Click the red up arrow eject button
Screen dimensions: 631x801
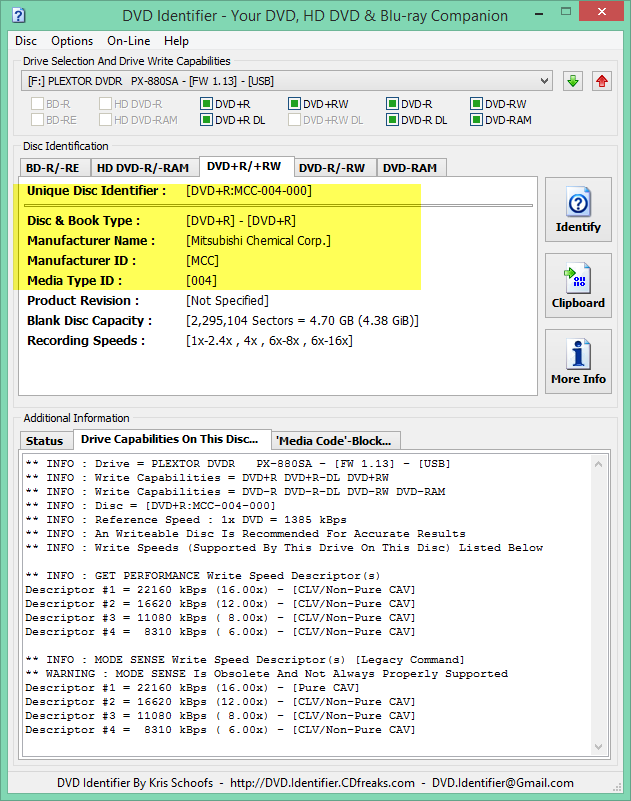(602, 81)
